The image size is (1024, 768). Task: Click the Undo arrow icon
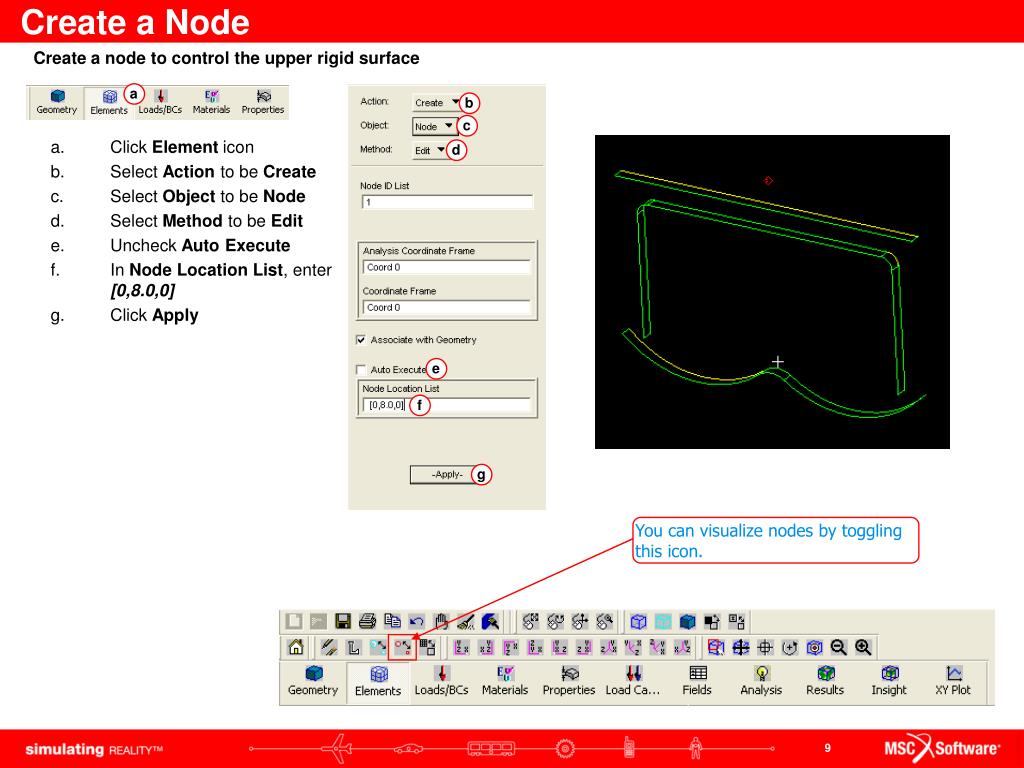point(417,621)
